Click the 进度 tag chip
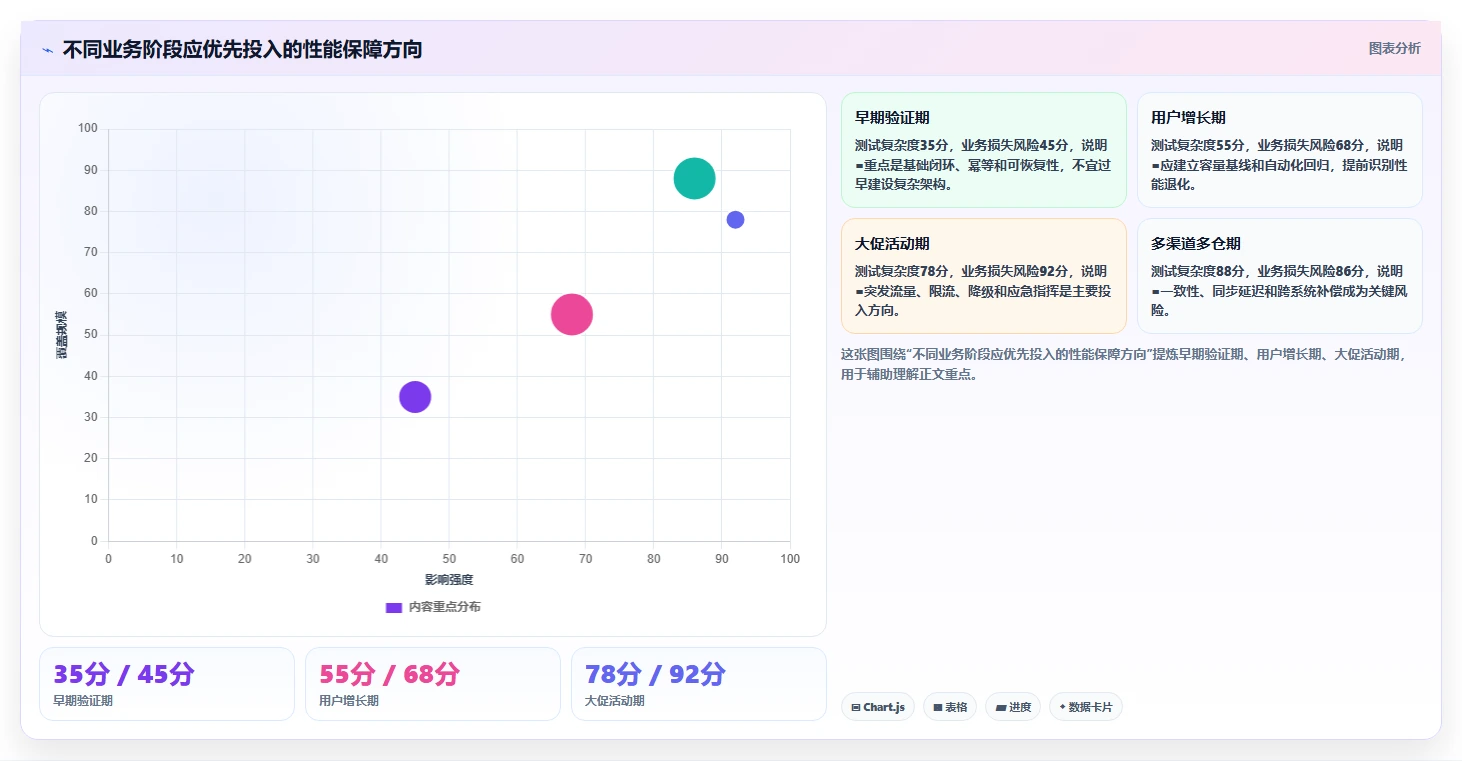The width and height of the screenshot is (1462, 761). [1013, 707]
